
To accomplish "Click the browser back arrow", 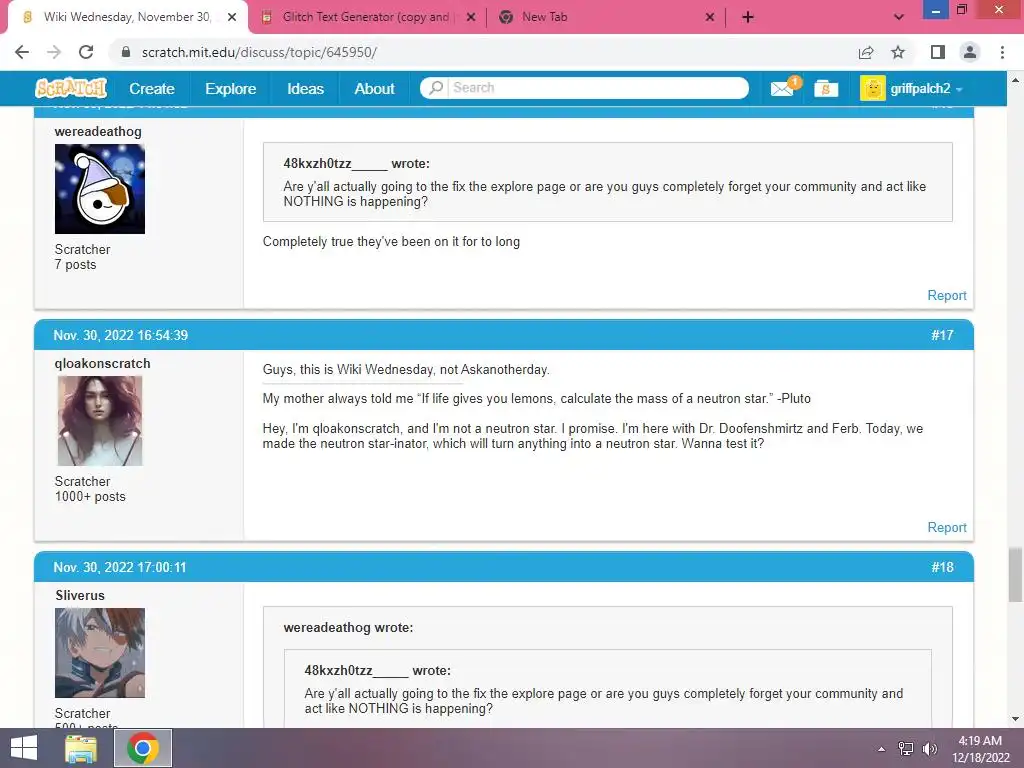I will click(x=22, y=52).
